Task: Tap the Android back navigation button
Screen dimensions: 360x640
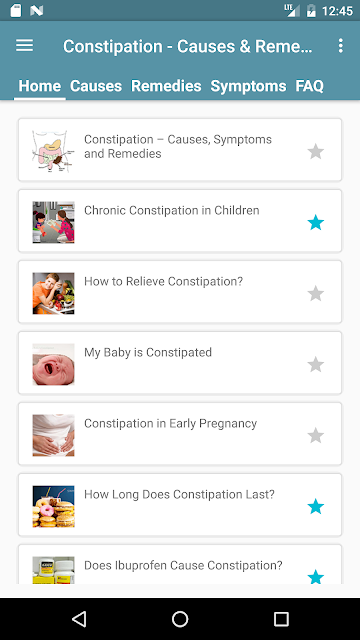Action: 79,619
